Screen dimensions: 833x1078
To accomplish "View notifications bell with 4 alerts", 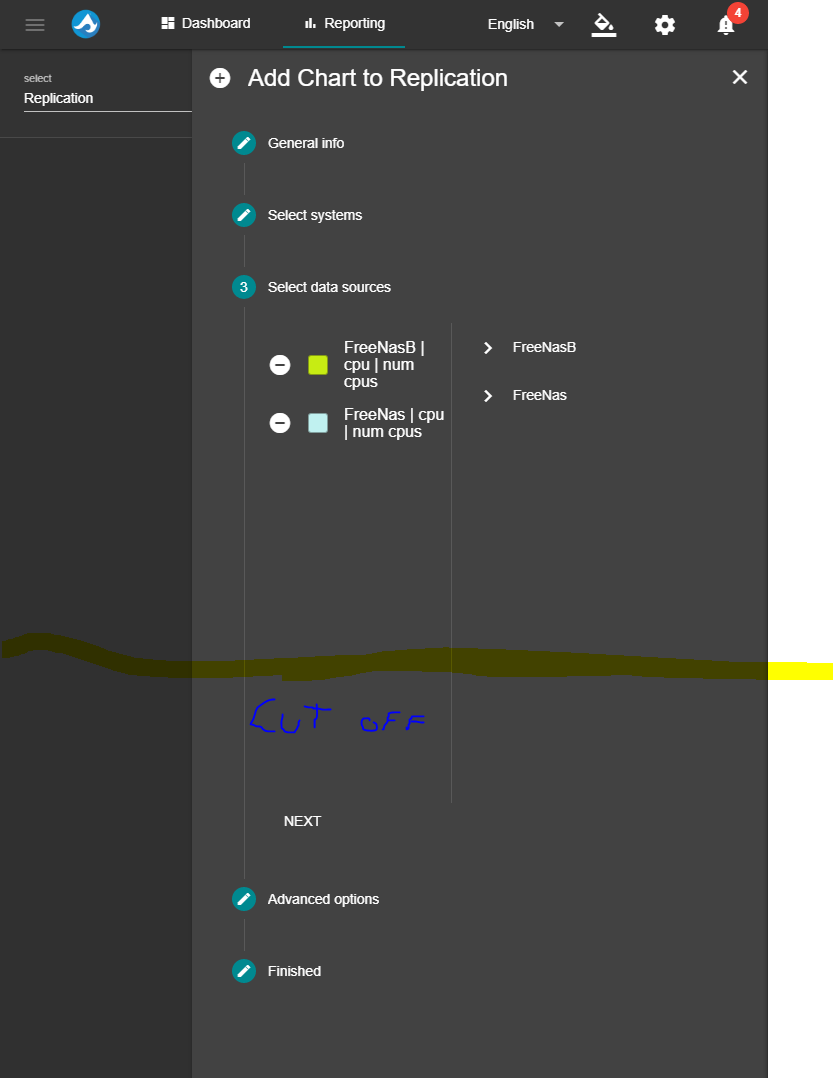I will pyautogui.click(x=726, y=25).
